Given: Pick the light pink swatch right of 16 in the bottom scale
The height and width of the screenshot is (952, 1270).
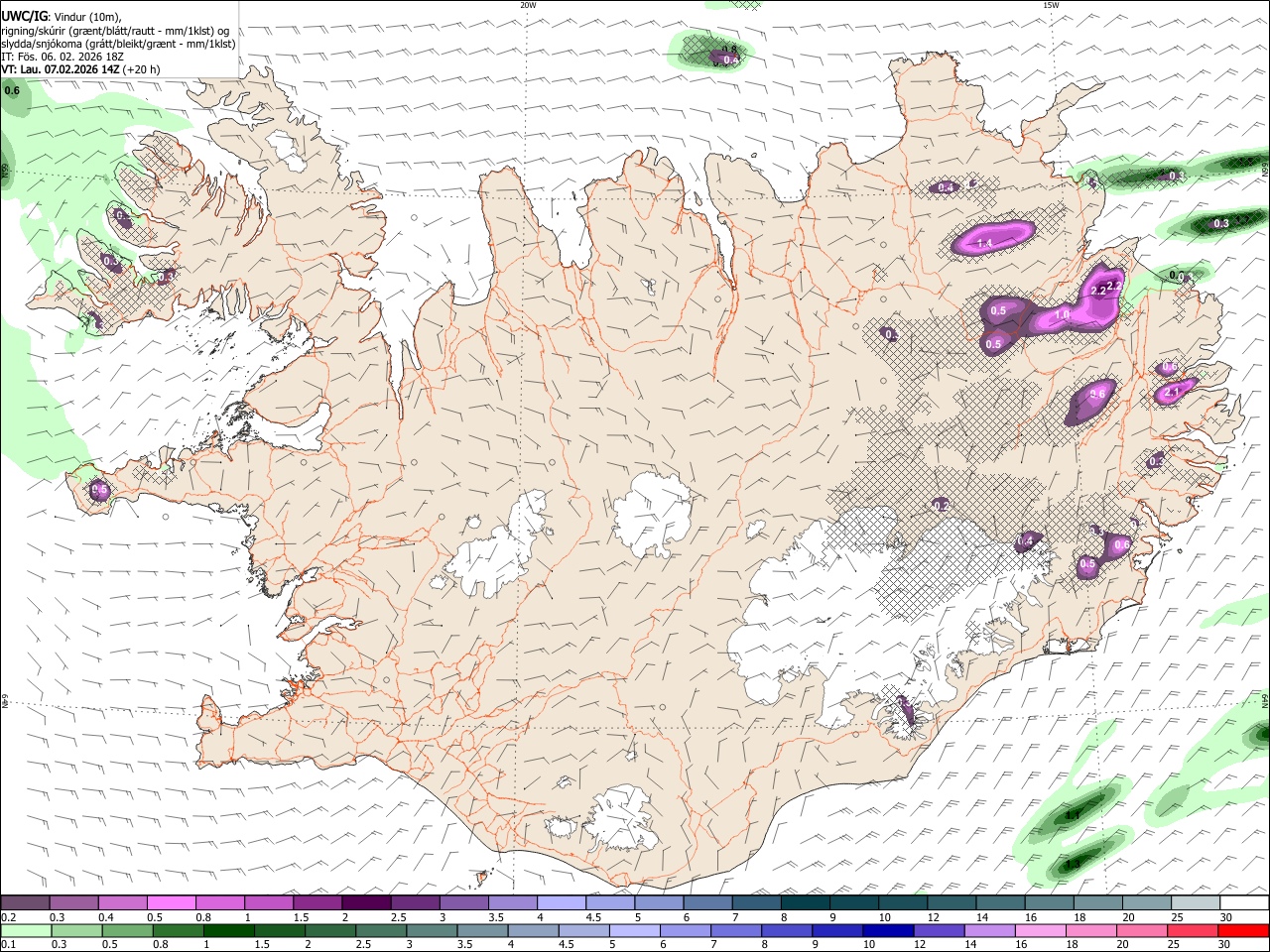Looking at the screenshot, I should pyautogui.click(x=1039, y=930).
